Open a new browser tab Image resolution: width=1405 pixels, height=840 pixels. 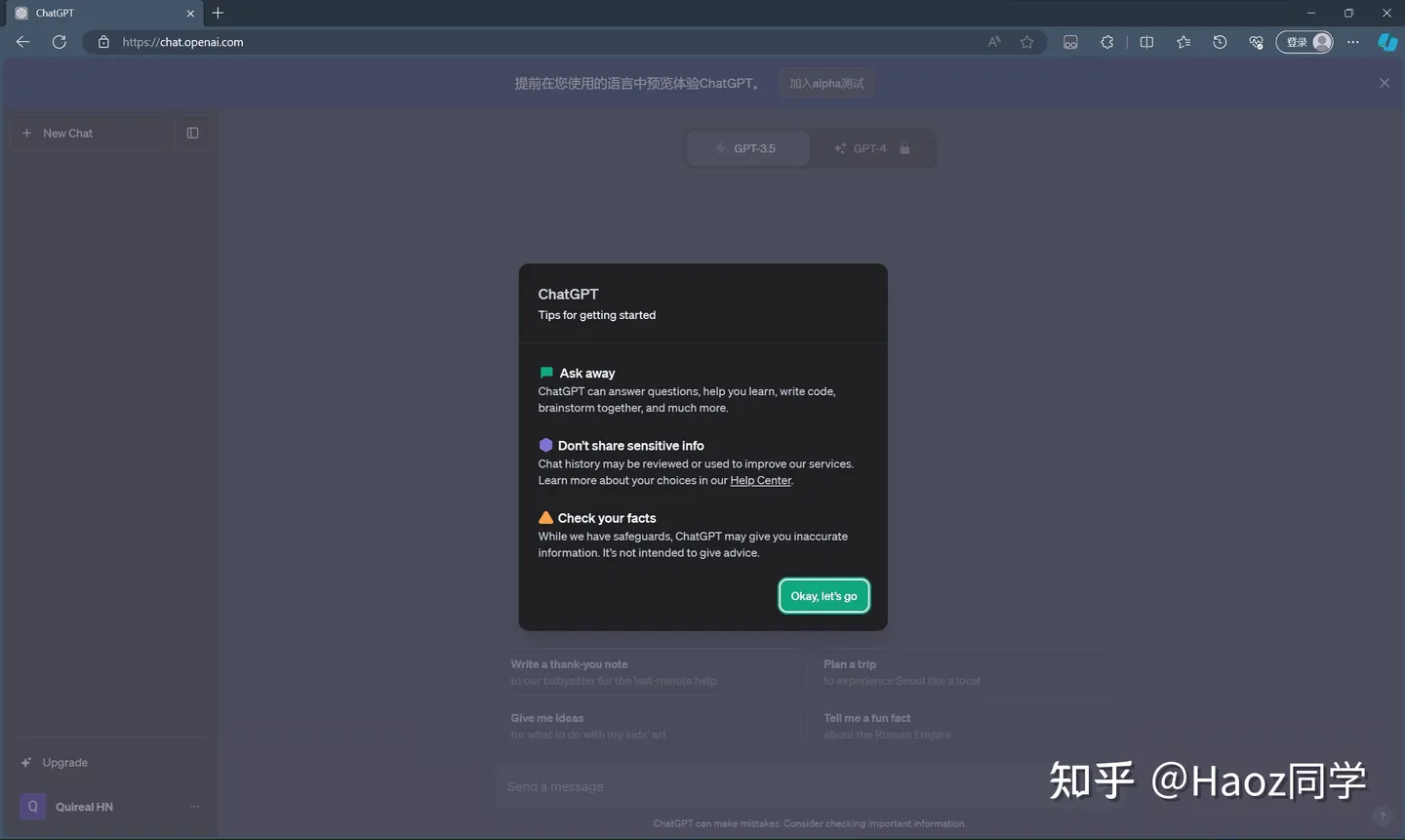[218, 13]
